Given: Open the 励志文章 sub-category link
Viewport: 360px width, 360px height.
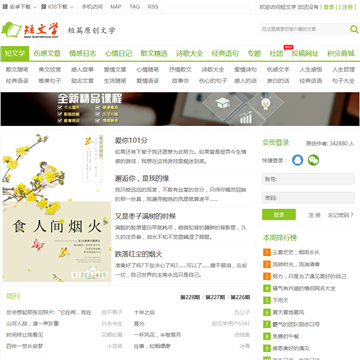Looking at the screenshot, I should tap(82, 81).
